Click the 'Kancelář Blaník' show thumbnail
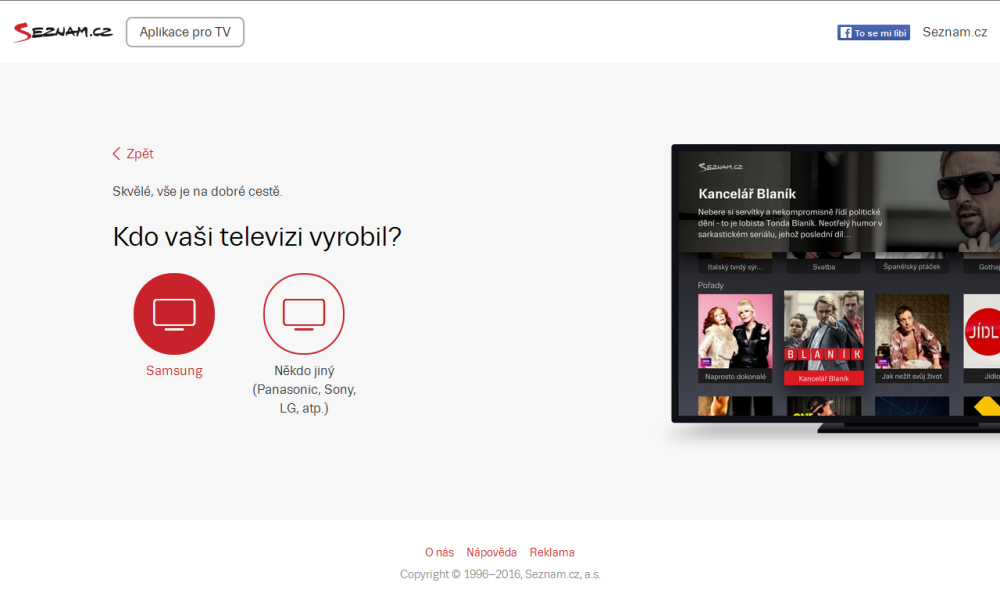1000x604 pixels. pyautogui.click(x=823, y=335)
